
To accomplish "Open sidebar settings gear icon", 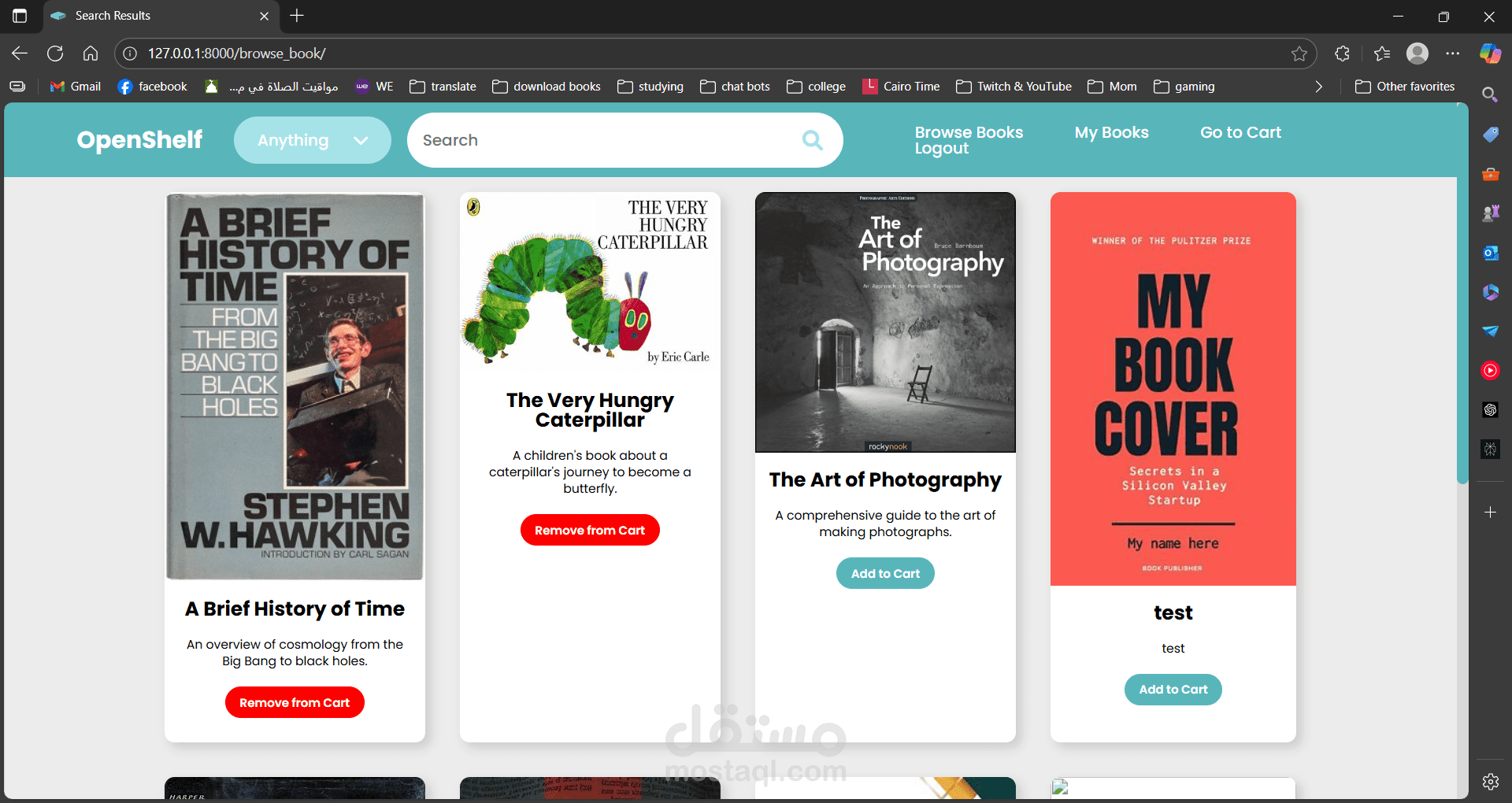I will 1491,782.
